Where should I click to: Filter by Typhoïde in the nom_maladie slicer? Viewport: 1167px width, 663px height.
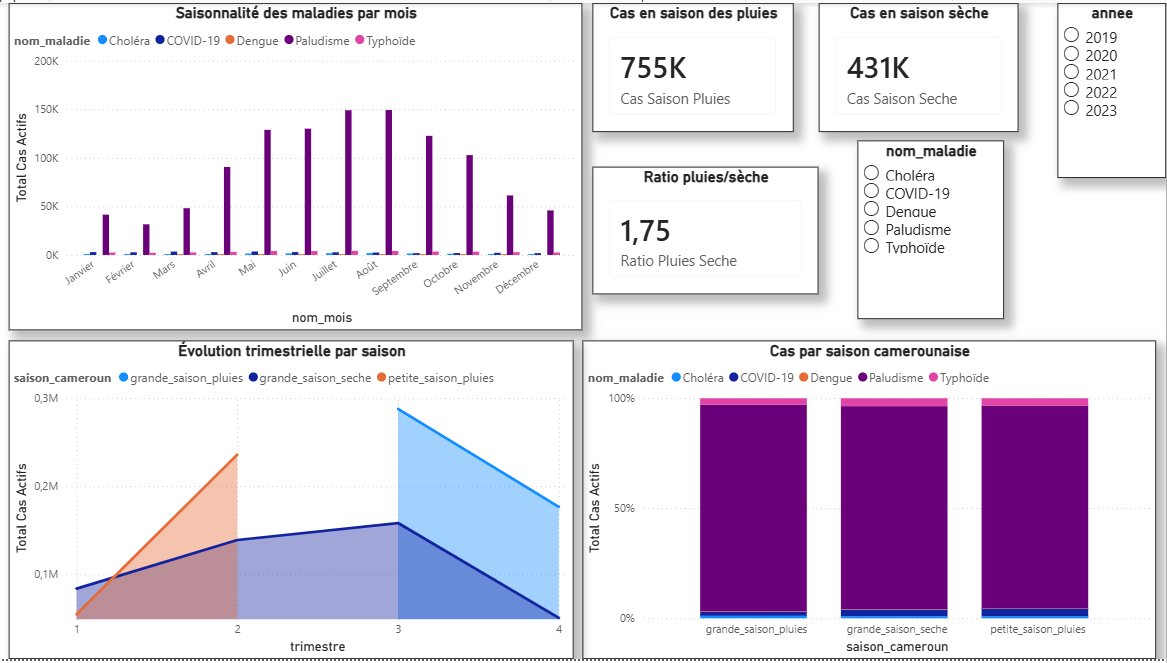coord(872,246)
